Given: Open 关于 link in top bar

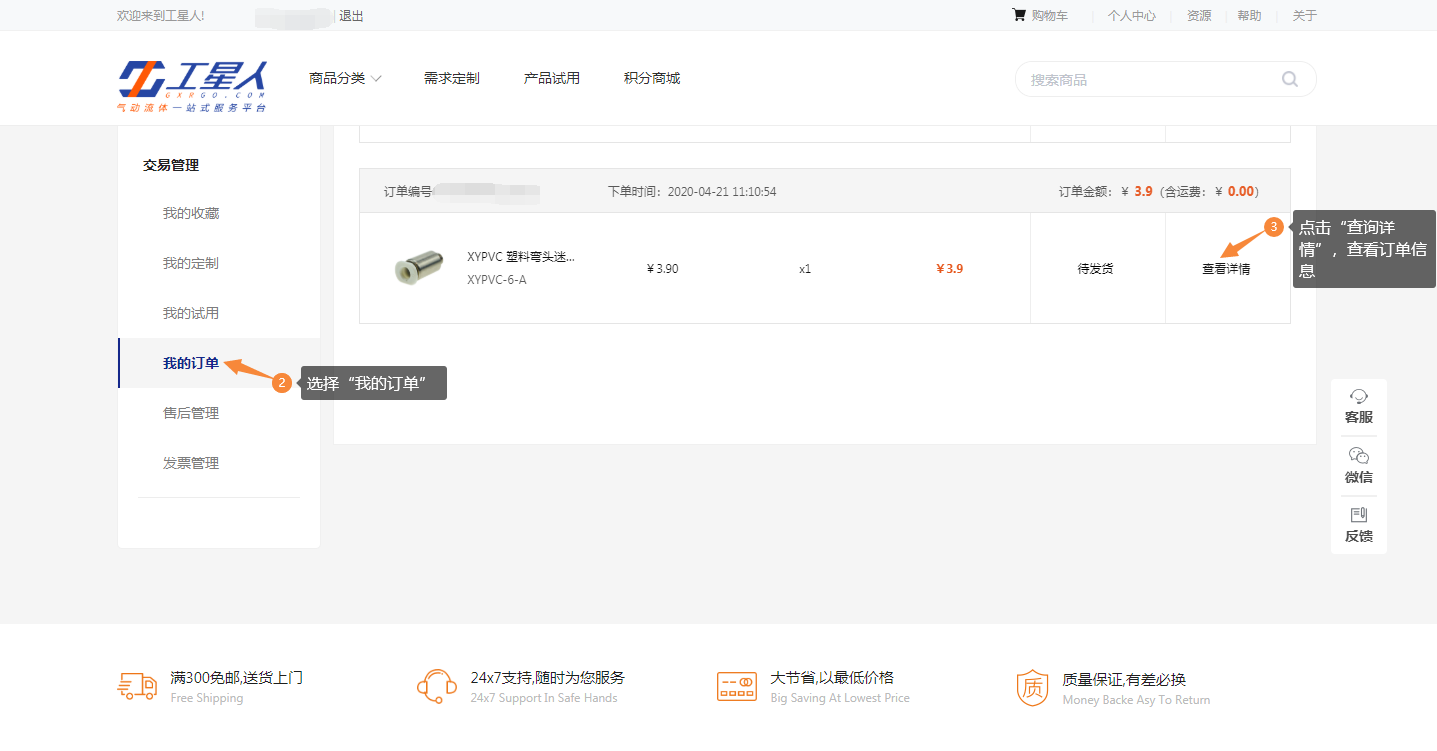Looking at the screenshot, I should click(x=1304, y=15).
